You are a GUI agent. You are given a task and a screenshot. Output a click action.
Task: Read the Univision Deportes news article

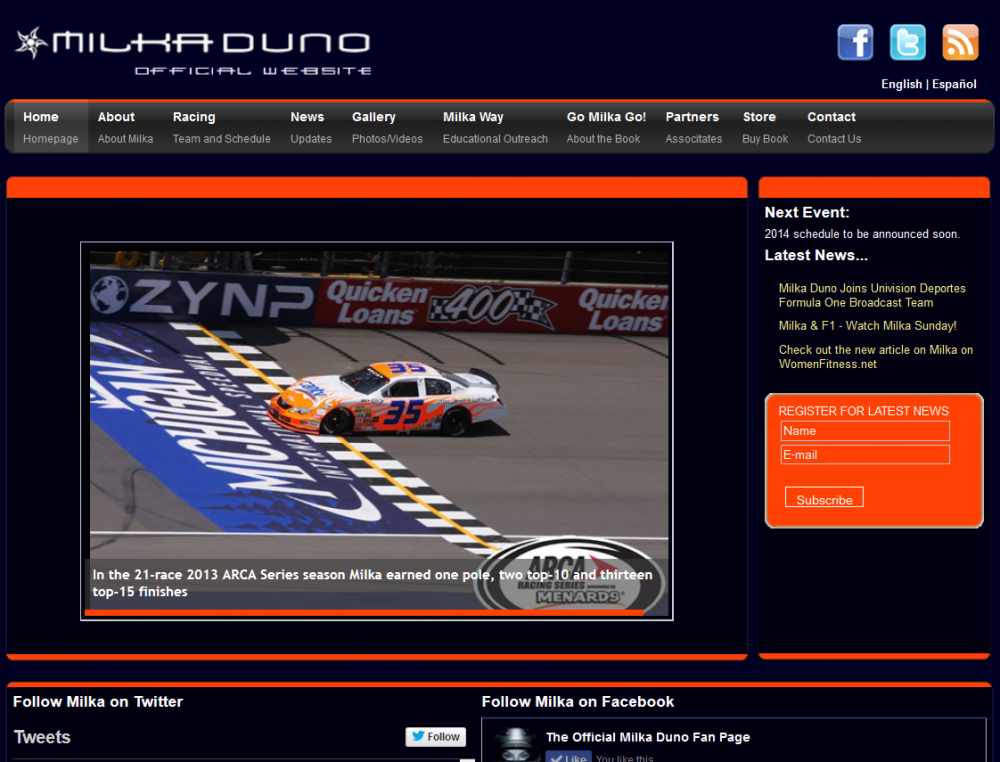tap(872, 295)
